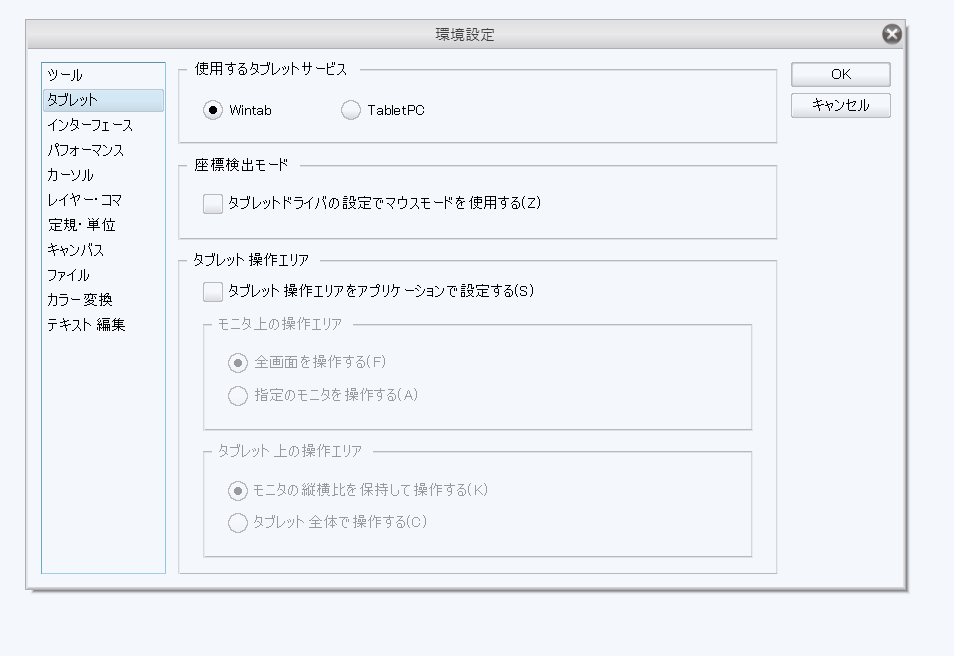The height and width of the screenshot is (656, 954).
Task: Open 定規・単位 settings category
Action: (82, 225)
